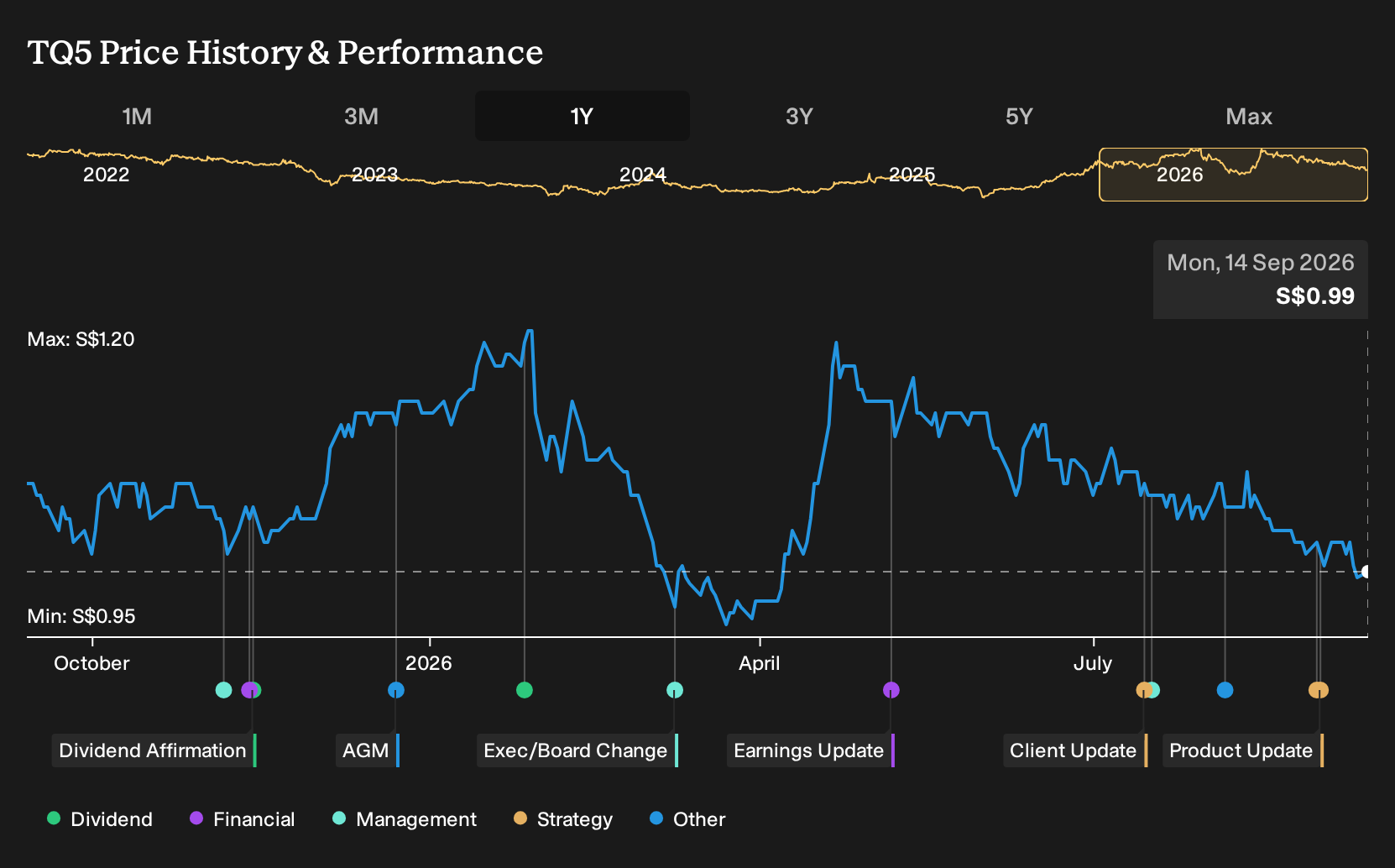Jump to 2024 in the overview strip

[x=643, y=175]
